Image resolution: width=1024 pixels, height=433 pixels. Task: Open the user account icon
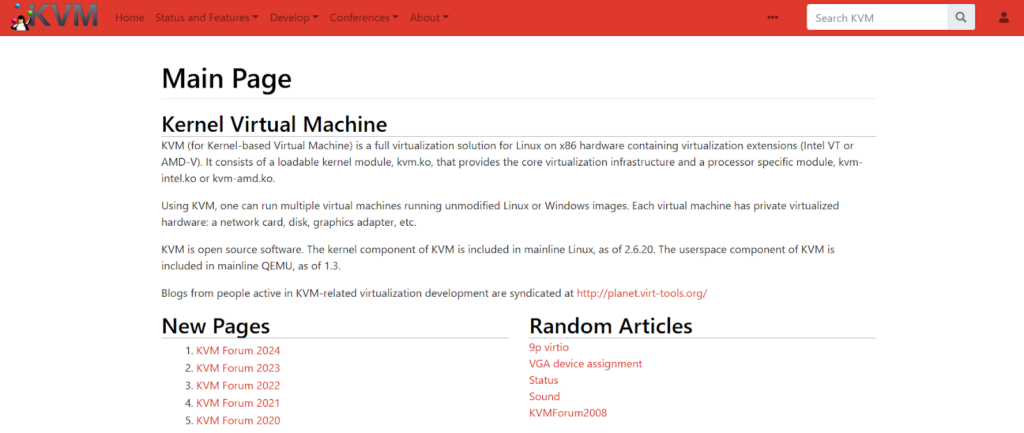pyautogui.click(x=1004, y=18)
